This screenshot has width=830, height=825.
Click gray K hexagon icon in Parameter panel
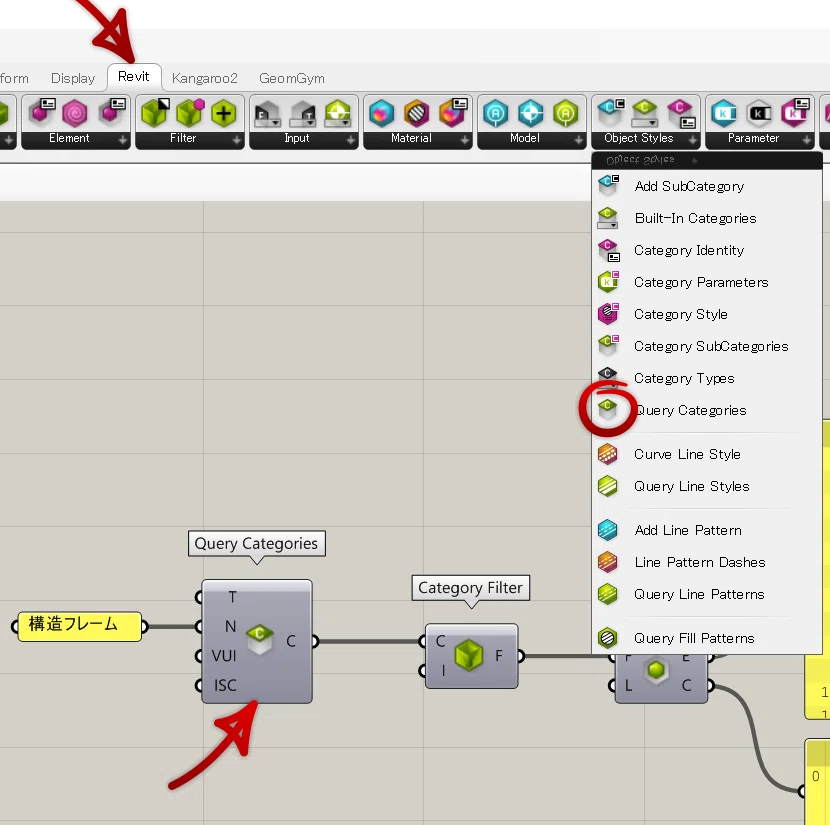point(759,113)
